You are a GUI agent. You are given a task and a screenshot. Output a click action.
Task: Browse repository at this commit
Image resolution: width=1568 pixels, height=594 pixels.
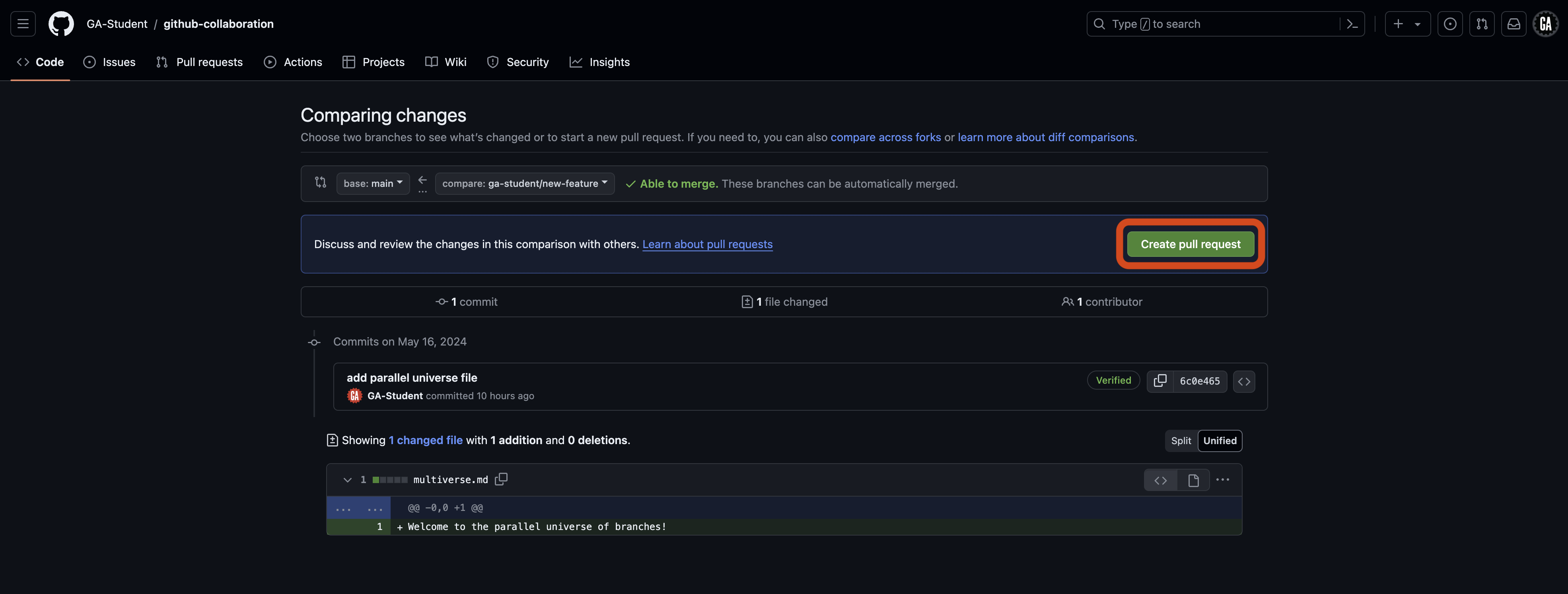(x=1244, y=382)
